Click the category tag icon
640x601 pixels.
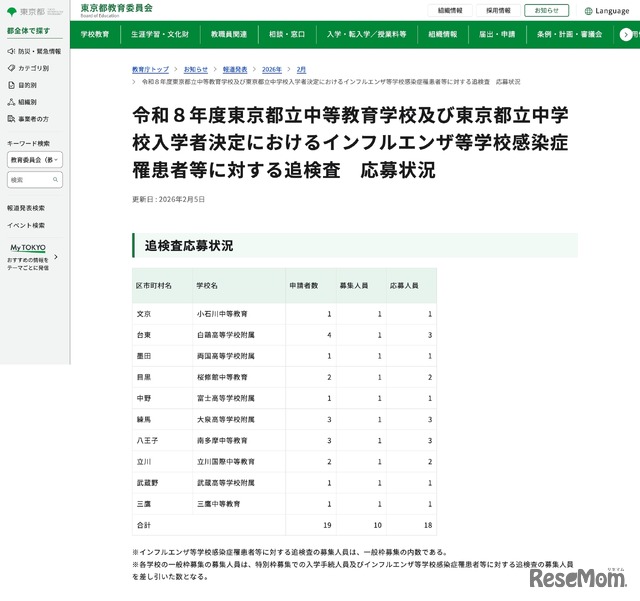11,68
